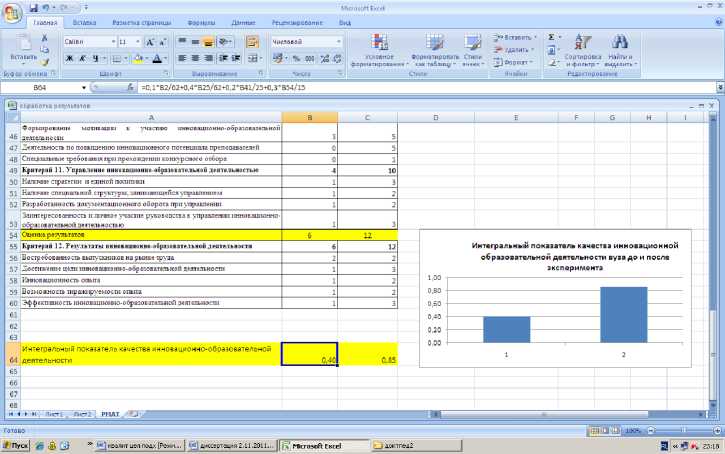This screenshot has width=725, height=454.
Task: Open Sort and Filter tool
Action: [x=581, y=45]
